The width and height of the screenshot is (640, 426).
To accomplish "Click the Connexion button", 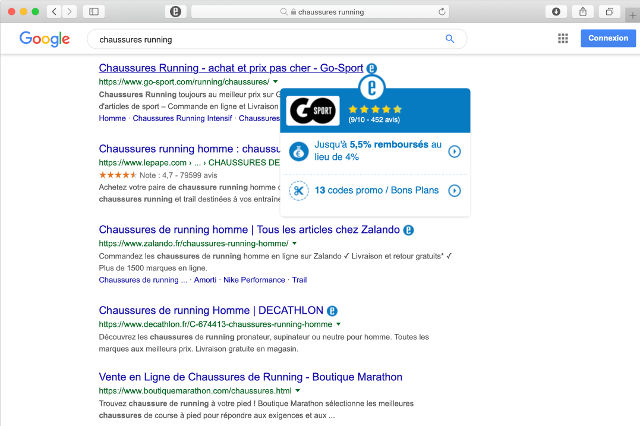I will (x=608, y=38).
